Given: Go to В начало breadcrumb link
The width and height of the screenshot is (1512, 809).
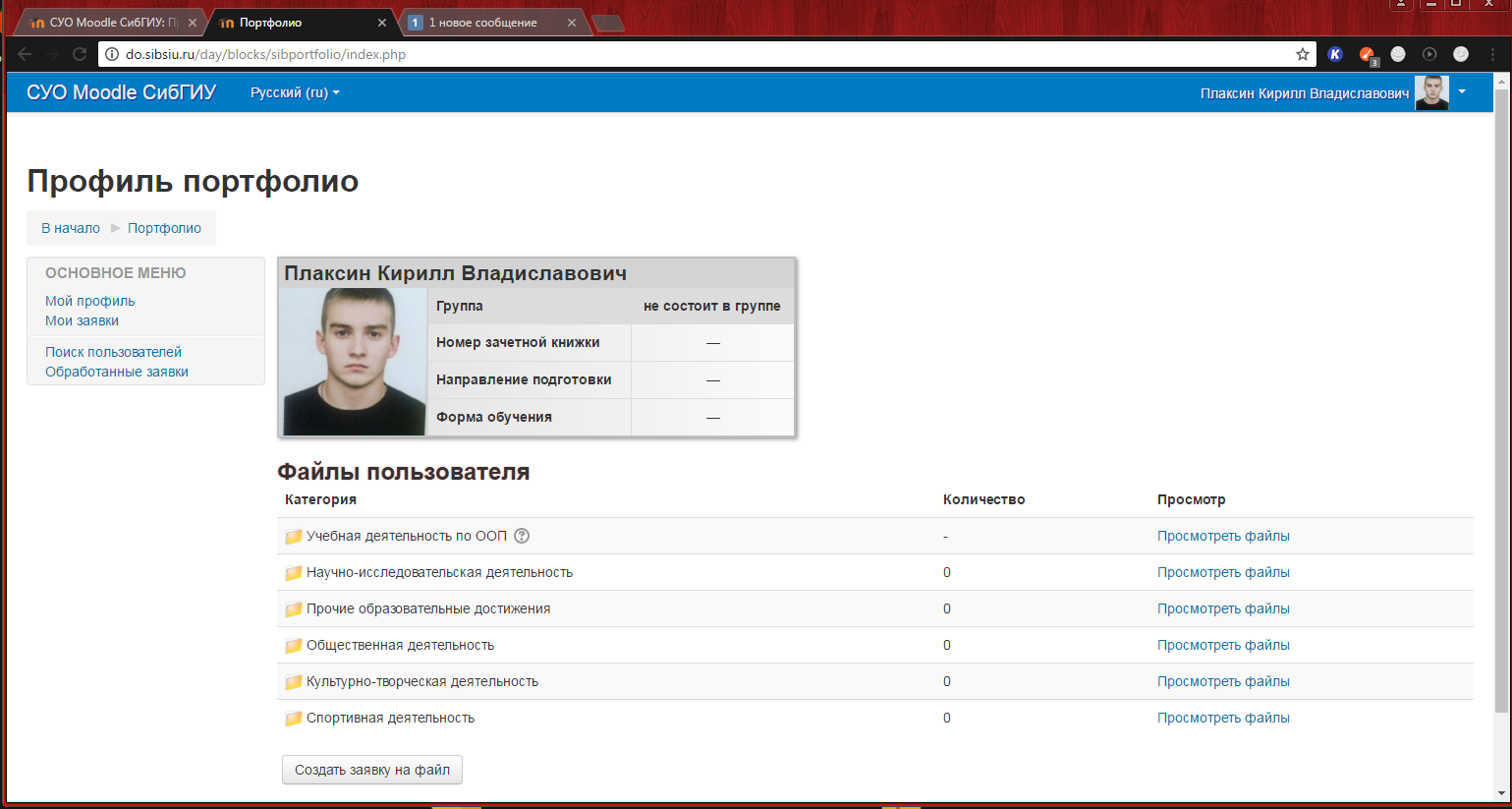Looking at the screenshot, I should (71, 228).
